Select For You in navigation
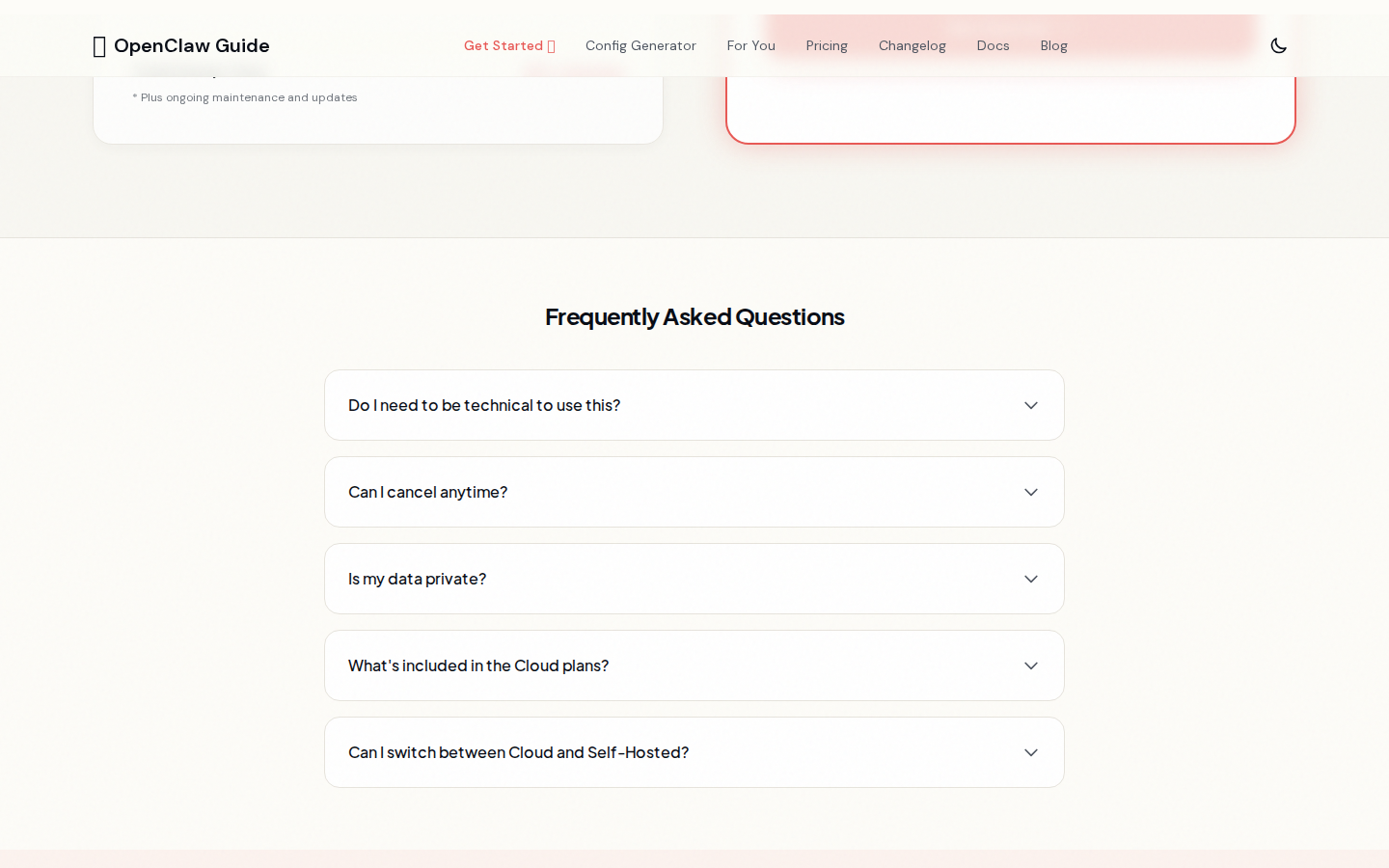1389x868 pixels. (751, 45)
